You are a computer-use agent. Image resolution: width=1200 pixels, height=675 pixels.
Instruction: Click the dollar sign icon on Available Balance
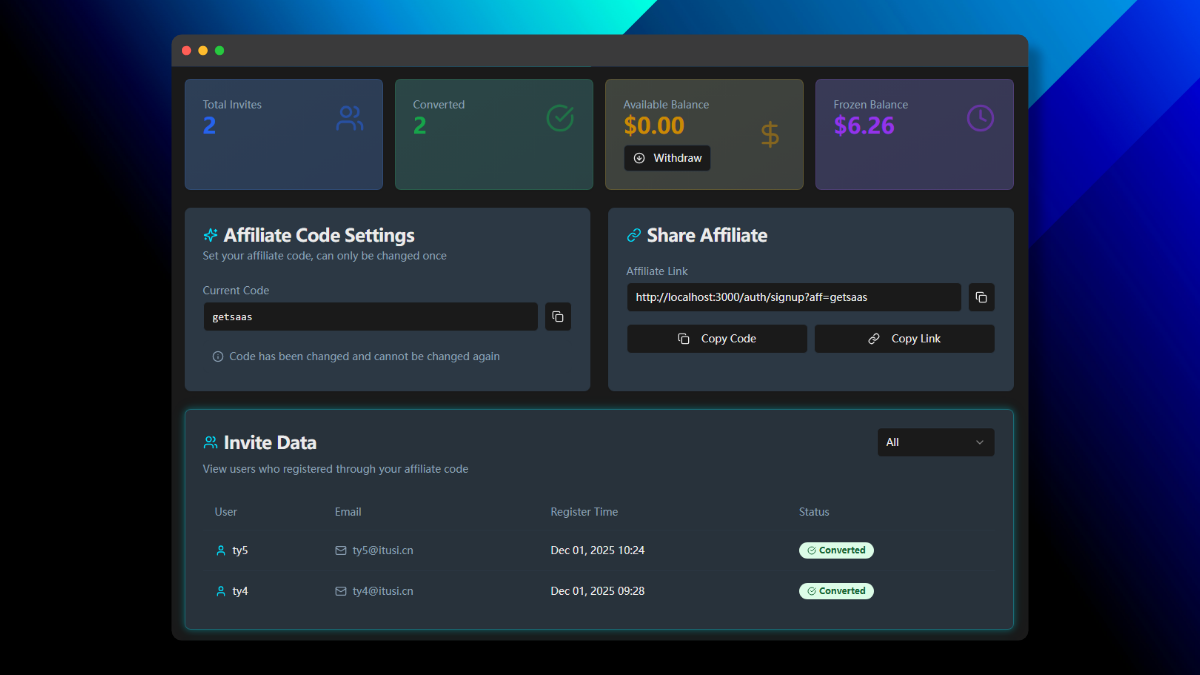tap(770, 134)
